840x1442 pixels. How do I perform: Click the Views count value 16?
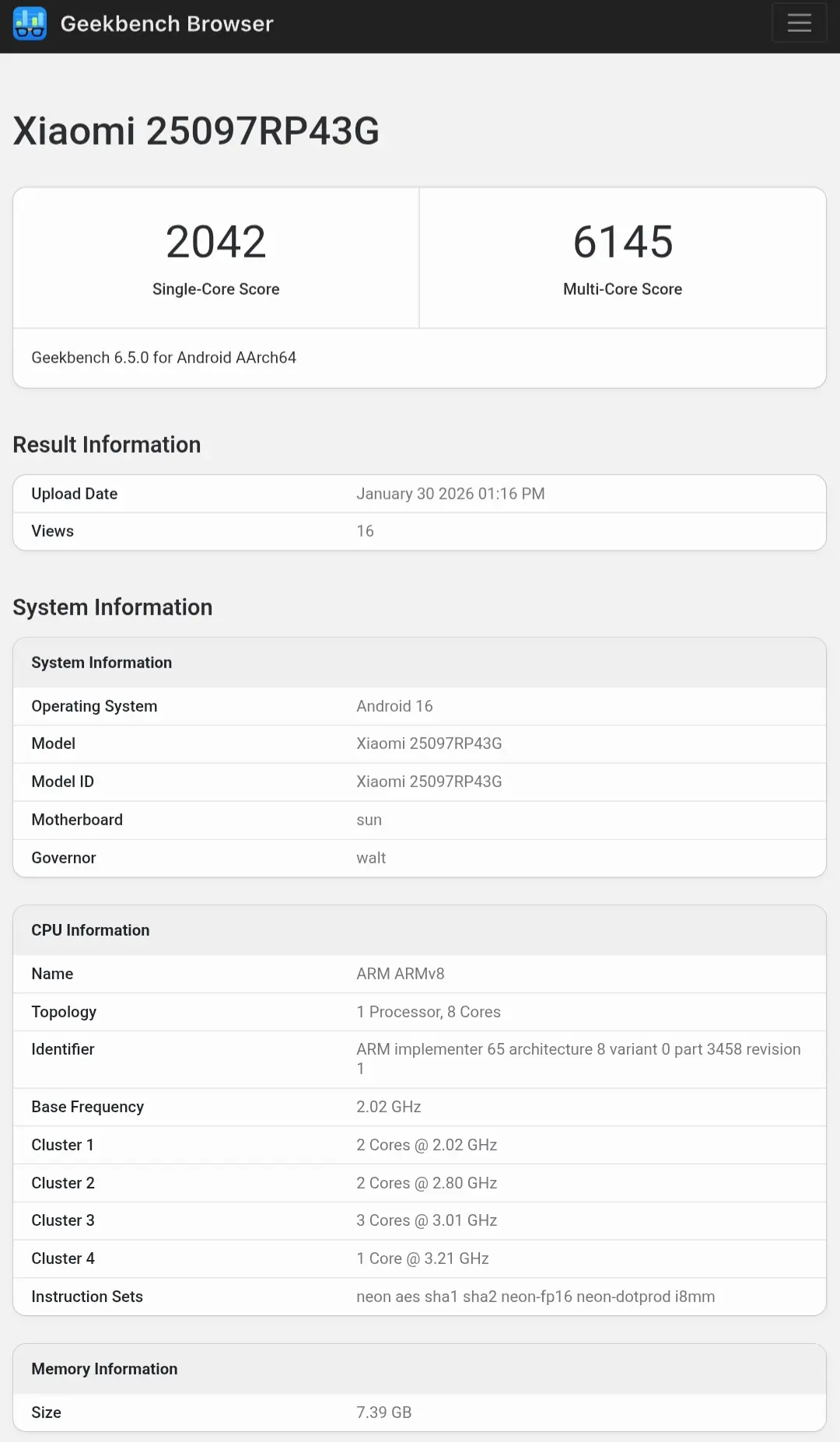pyautogui.click(x=365, y=531)
